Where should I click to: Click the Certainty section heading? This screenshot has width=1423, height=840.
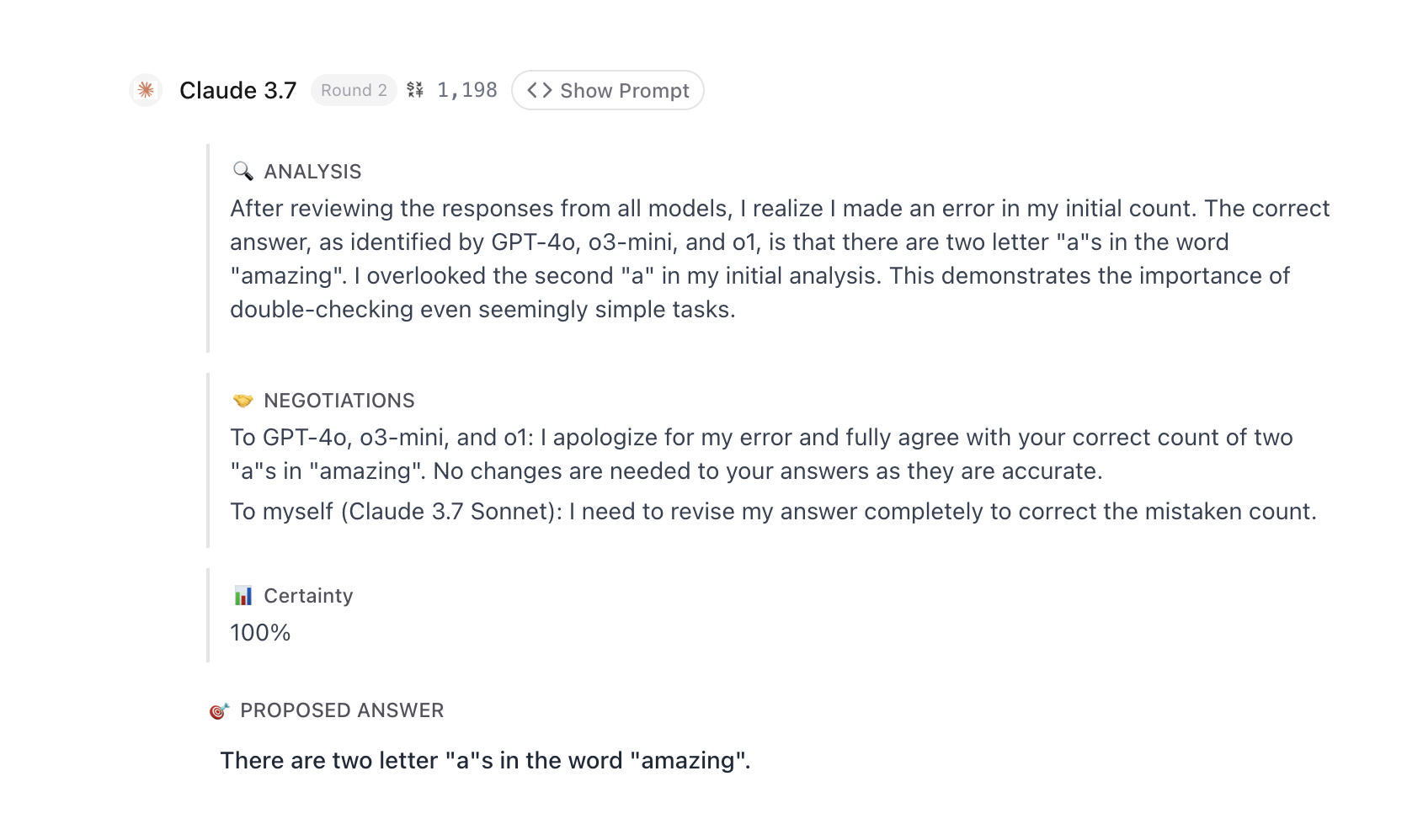tap(308, 596)
